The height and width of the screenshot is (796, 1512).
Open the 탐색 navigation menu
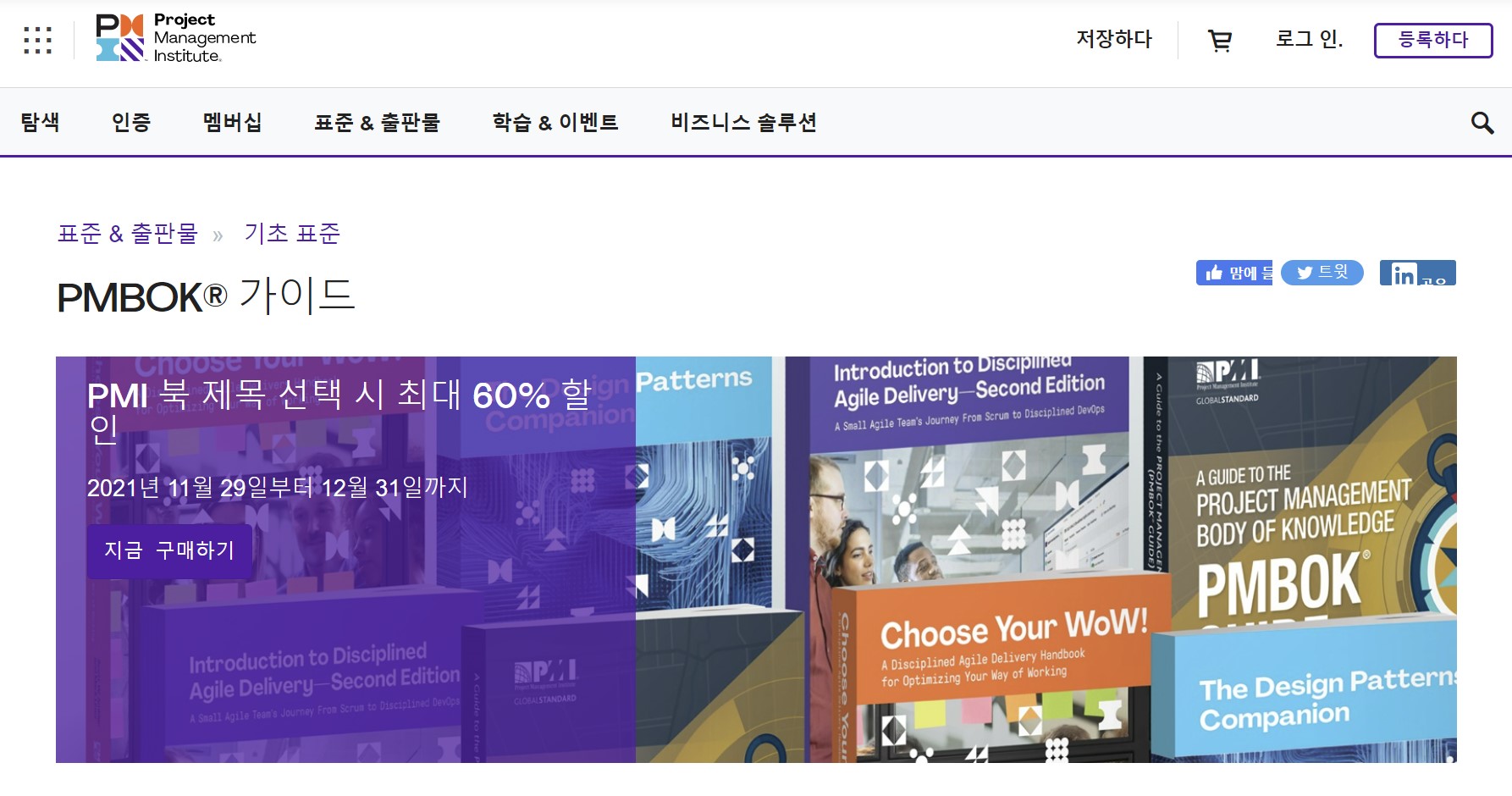coord(41,123)
